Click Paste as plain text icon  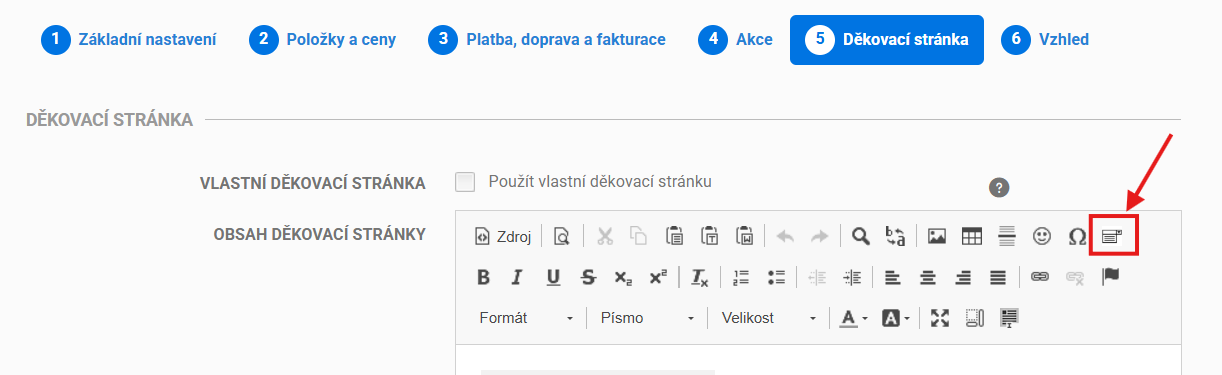[x=709, y=237]
